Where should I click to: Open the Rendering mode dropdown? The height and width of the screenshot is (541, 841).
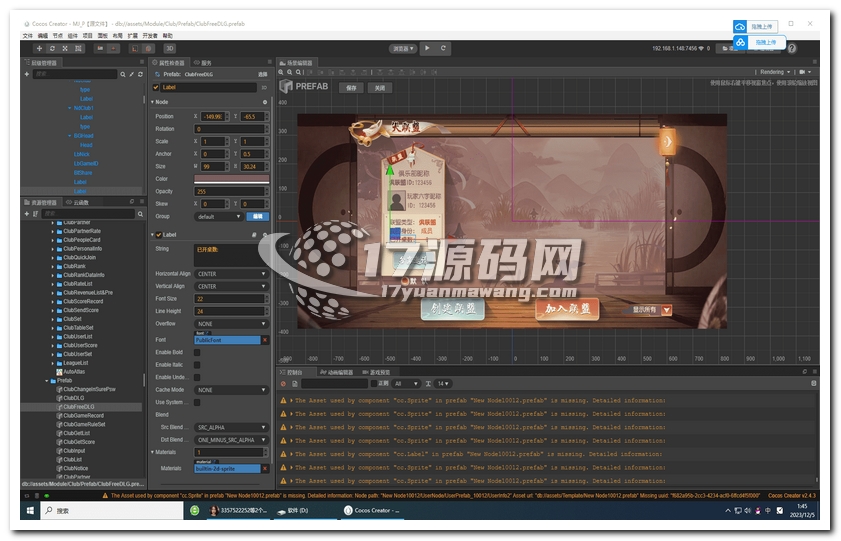click(775, 72)
